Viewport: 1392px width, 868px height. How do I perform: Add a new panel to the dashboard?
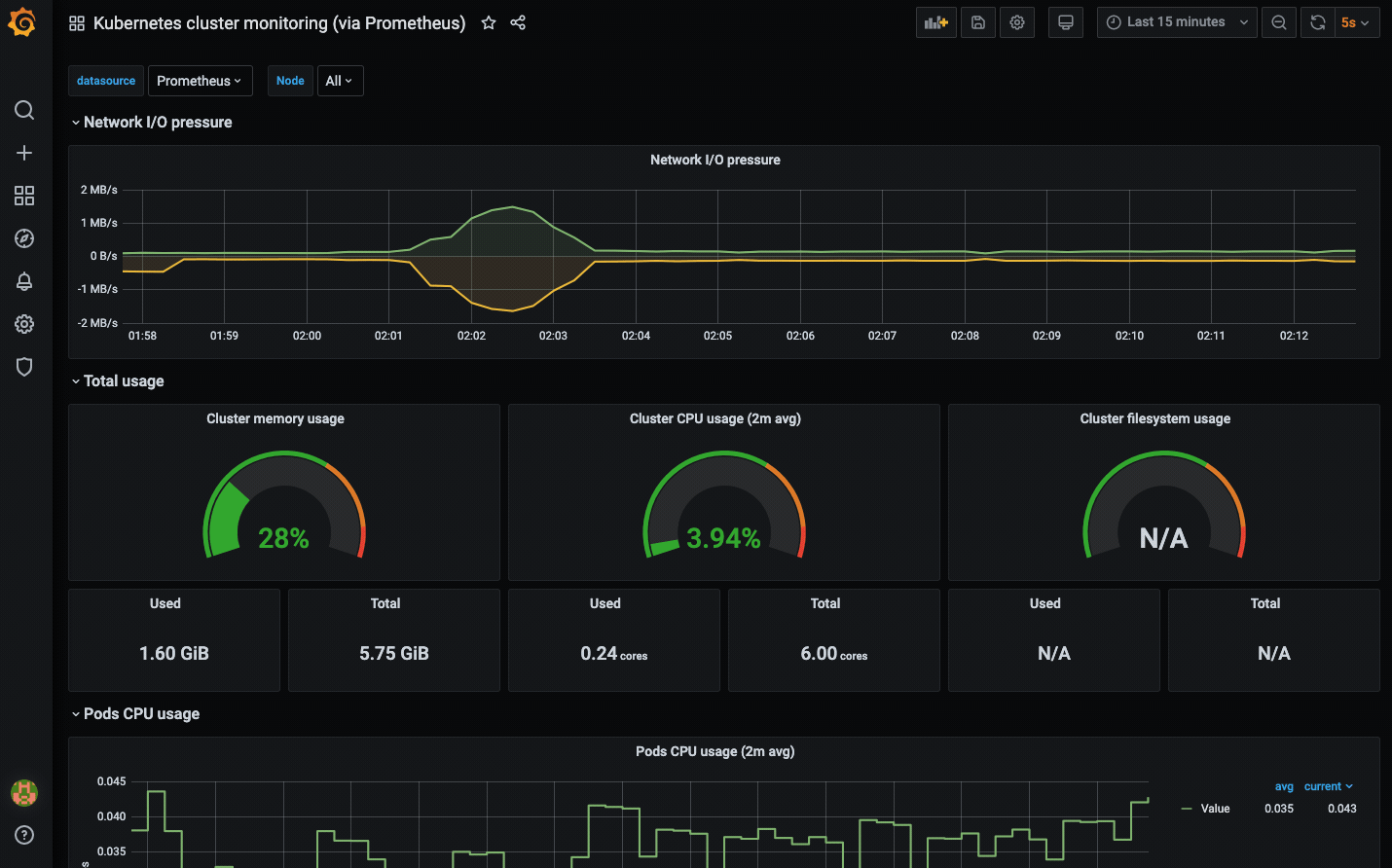pyautogui.click(x=935, y=21)
